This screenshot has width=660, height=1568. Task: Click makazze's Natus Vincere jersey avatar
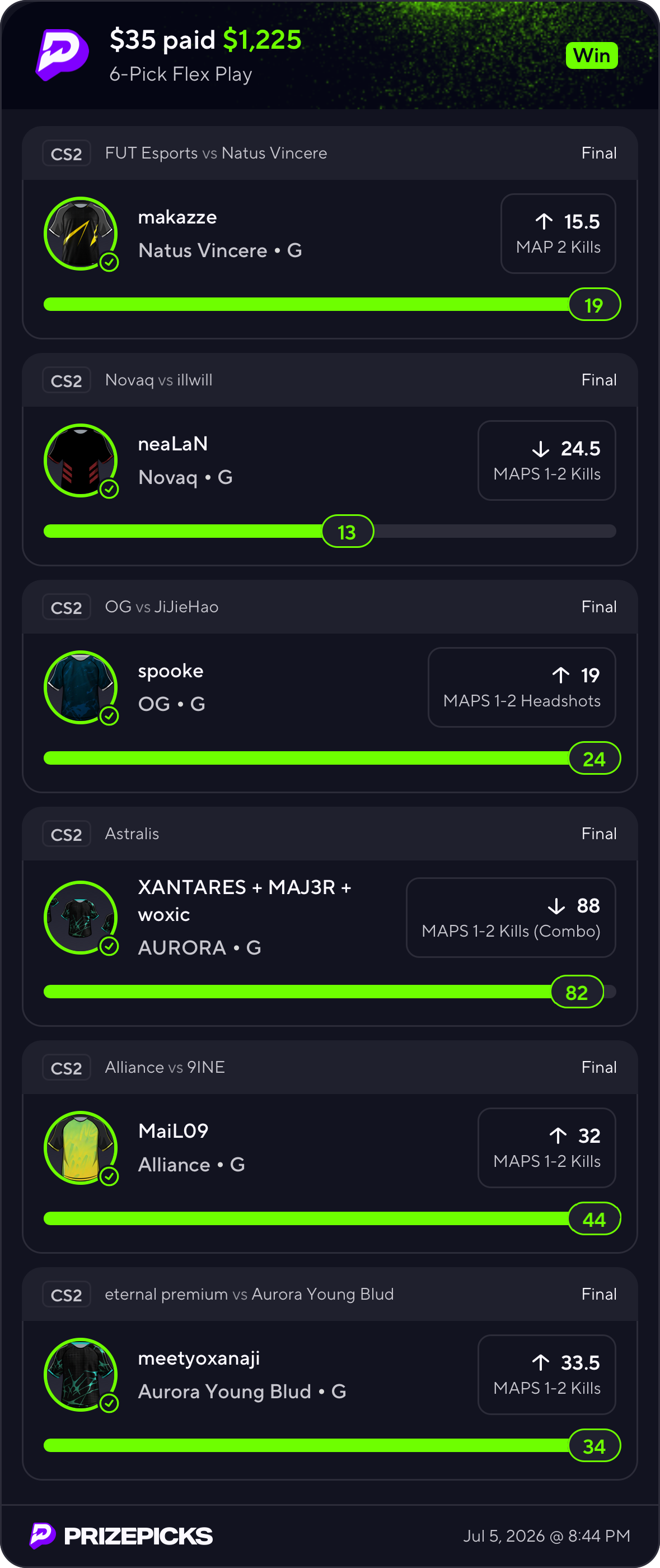tap(80, 233)
